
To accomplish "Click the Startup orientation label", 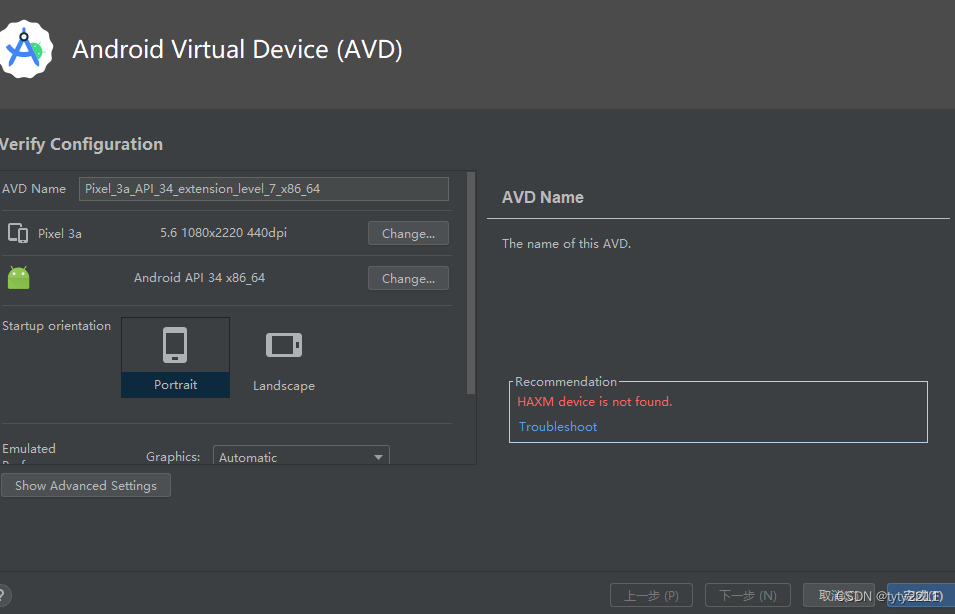I will click(57, 326).
